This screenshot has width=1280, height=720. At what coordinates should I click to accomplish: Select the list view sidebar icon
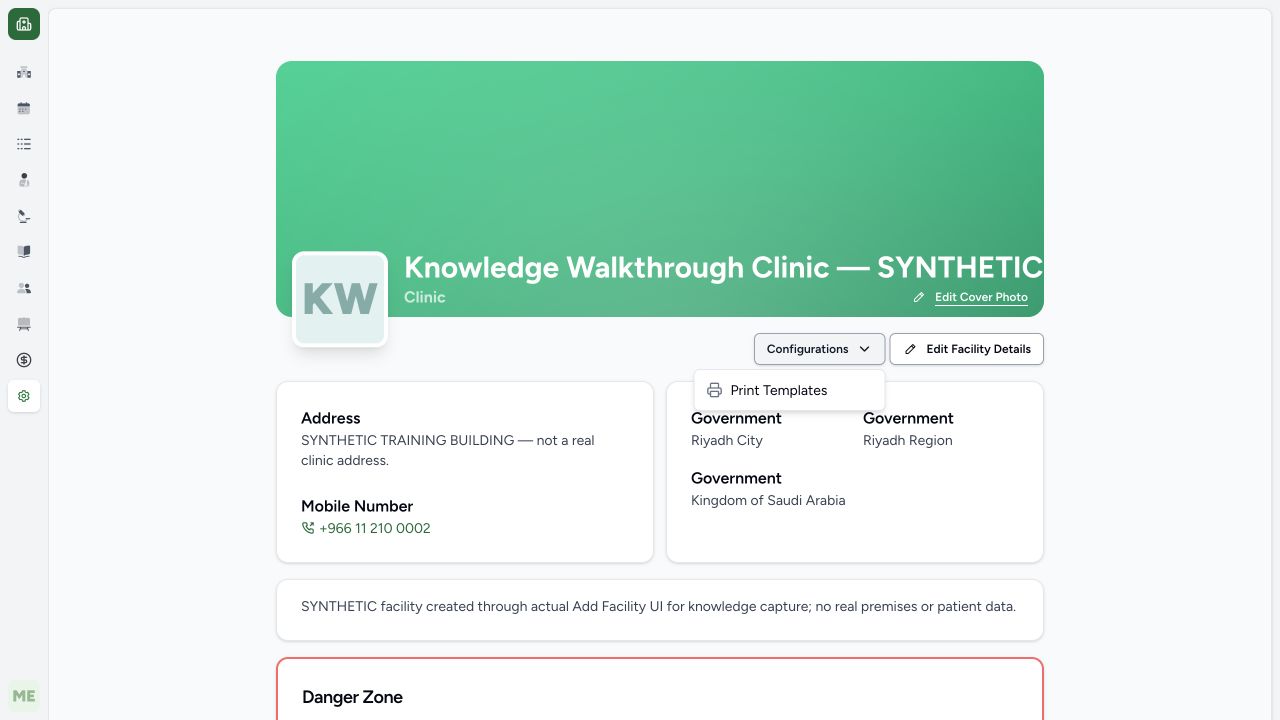(x=24, y=144)
